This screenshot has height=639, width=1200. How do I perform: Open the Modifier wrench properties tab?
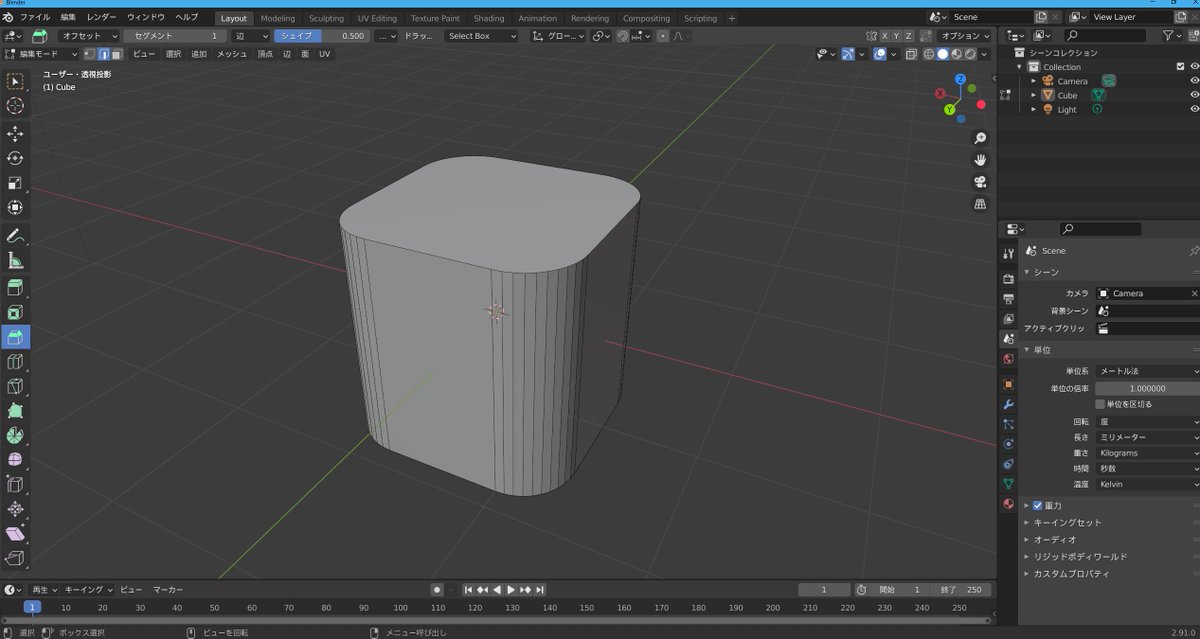pos(1008,404)
